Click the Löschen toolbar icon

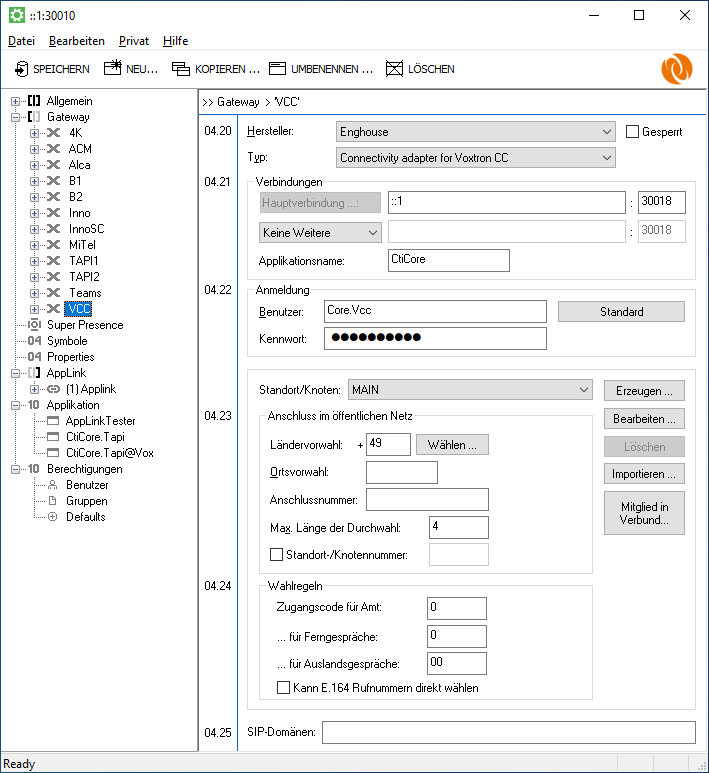pos(395,69)
